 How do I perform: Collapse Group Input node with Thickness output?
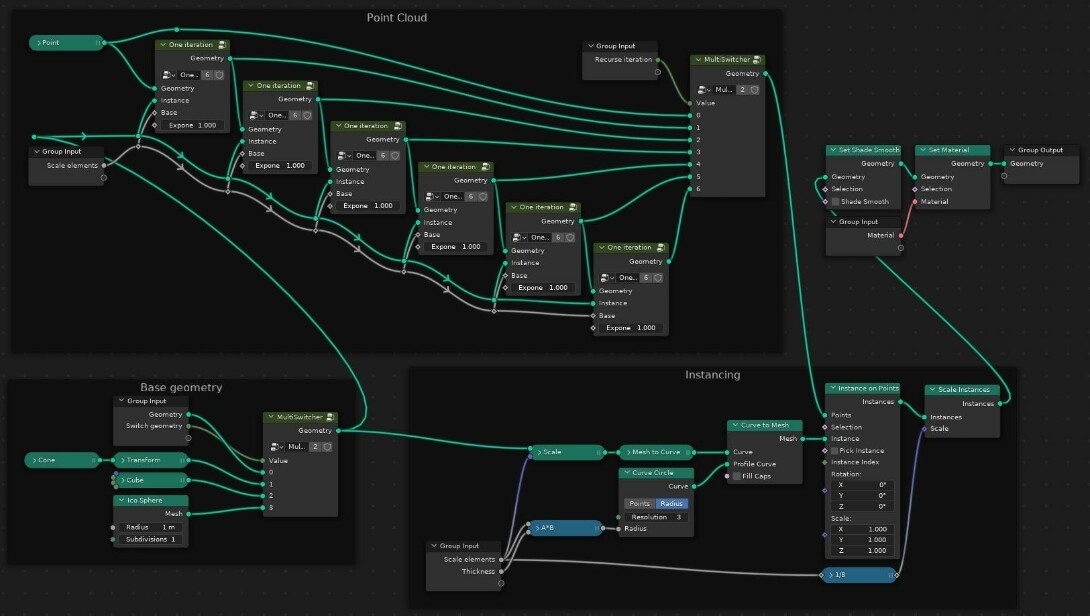(x=434, y=546)
